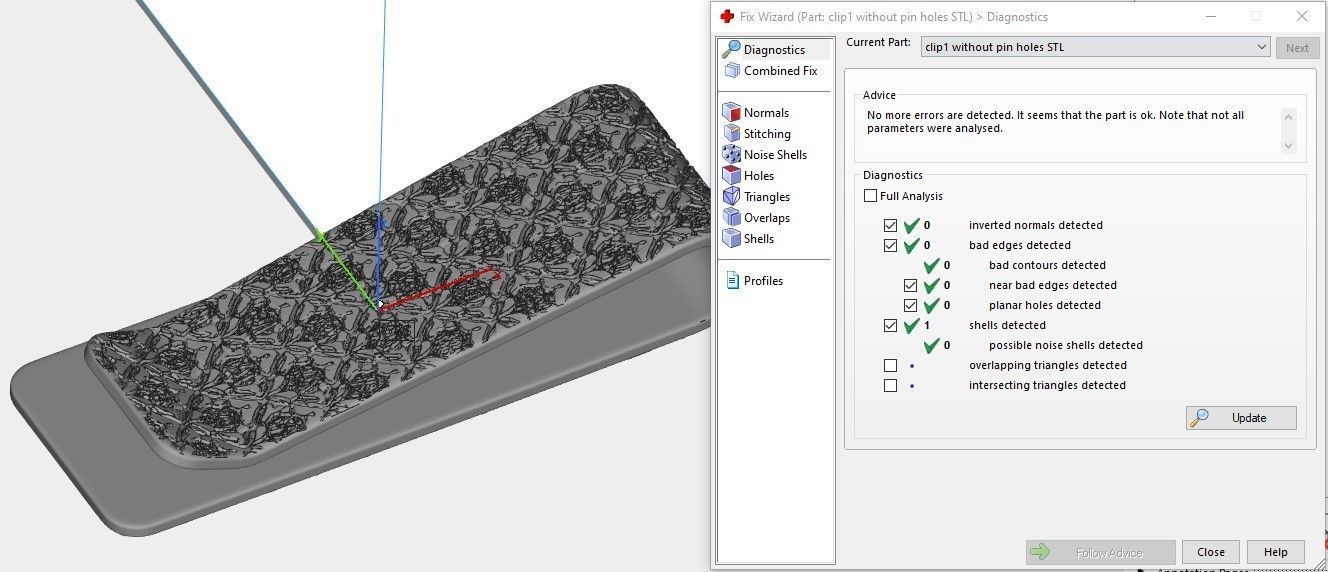Click the 'possible noise shells detected' text
The image size is (1328, 572).
tap(1065, 345)
